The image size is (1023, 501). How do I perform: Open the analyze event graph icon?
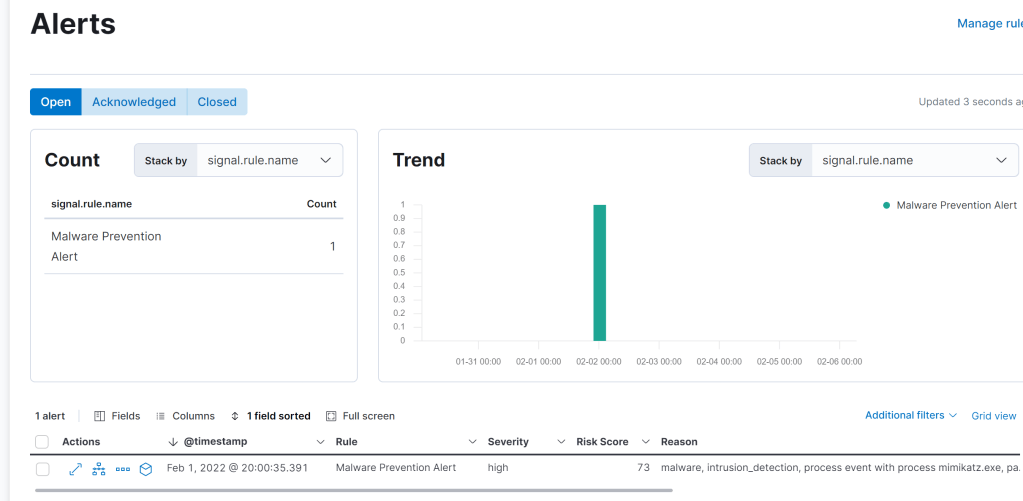99,468
